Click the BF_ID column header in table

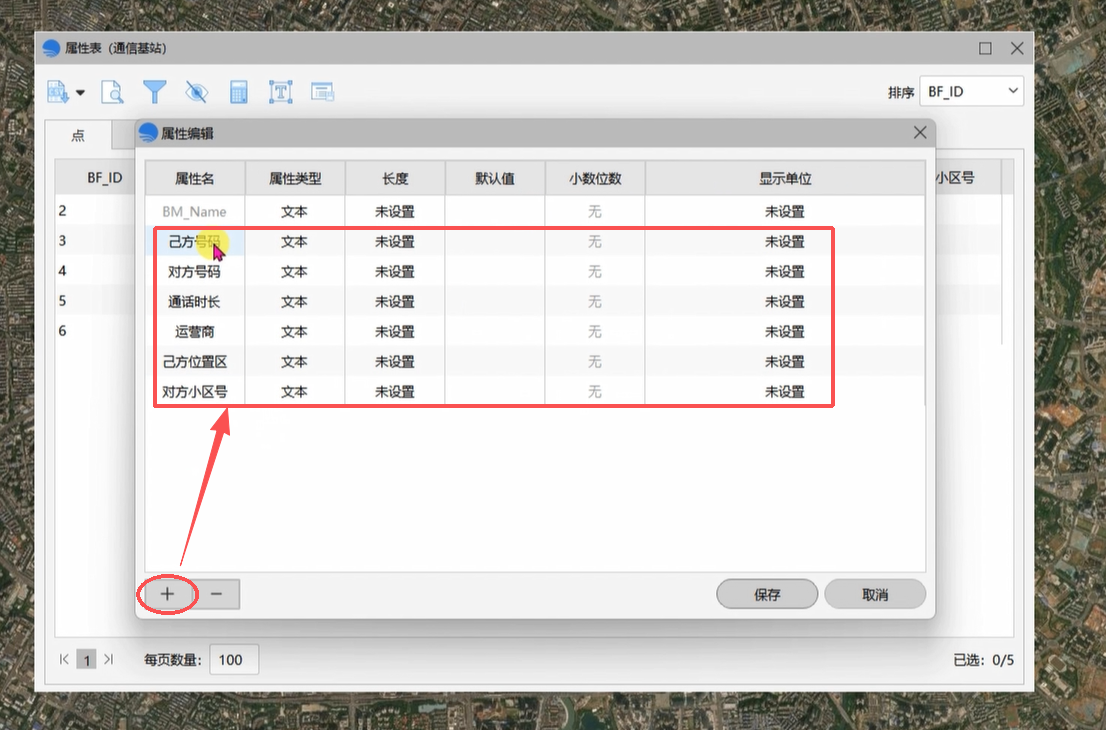pyautogui.click(x=104, y=178)
